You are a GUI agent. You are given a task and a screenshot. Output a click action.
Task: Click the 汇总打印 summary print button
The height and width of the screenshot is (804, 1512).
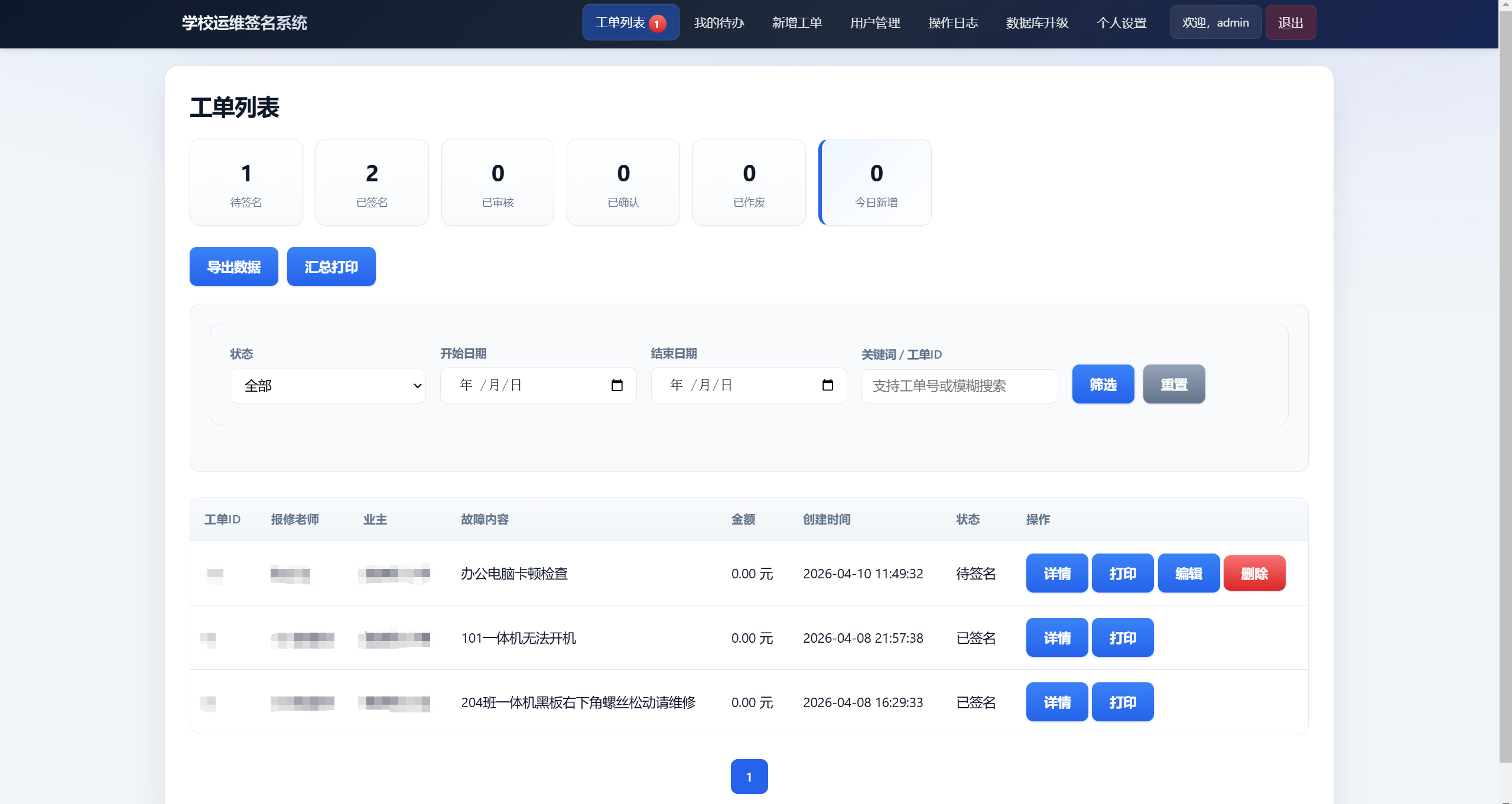click(330, 266)
